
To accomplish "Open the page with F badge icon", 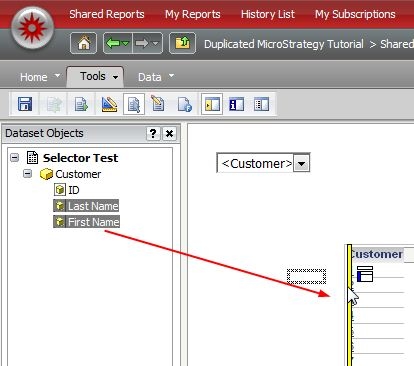I will tap(184, 104).
